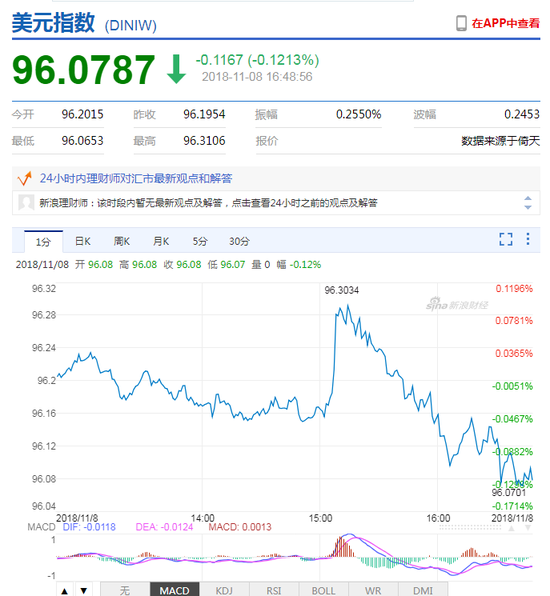Select the RSI indicator tab
Screen dimensions: 550x596
pos(274,590)
